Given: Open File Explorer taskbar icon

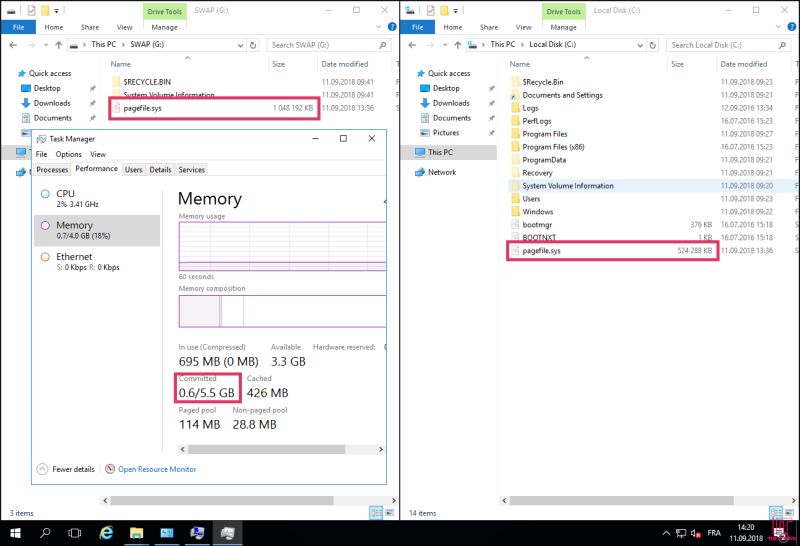Looking at the screenshot, I should (x=136, y=533).
